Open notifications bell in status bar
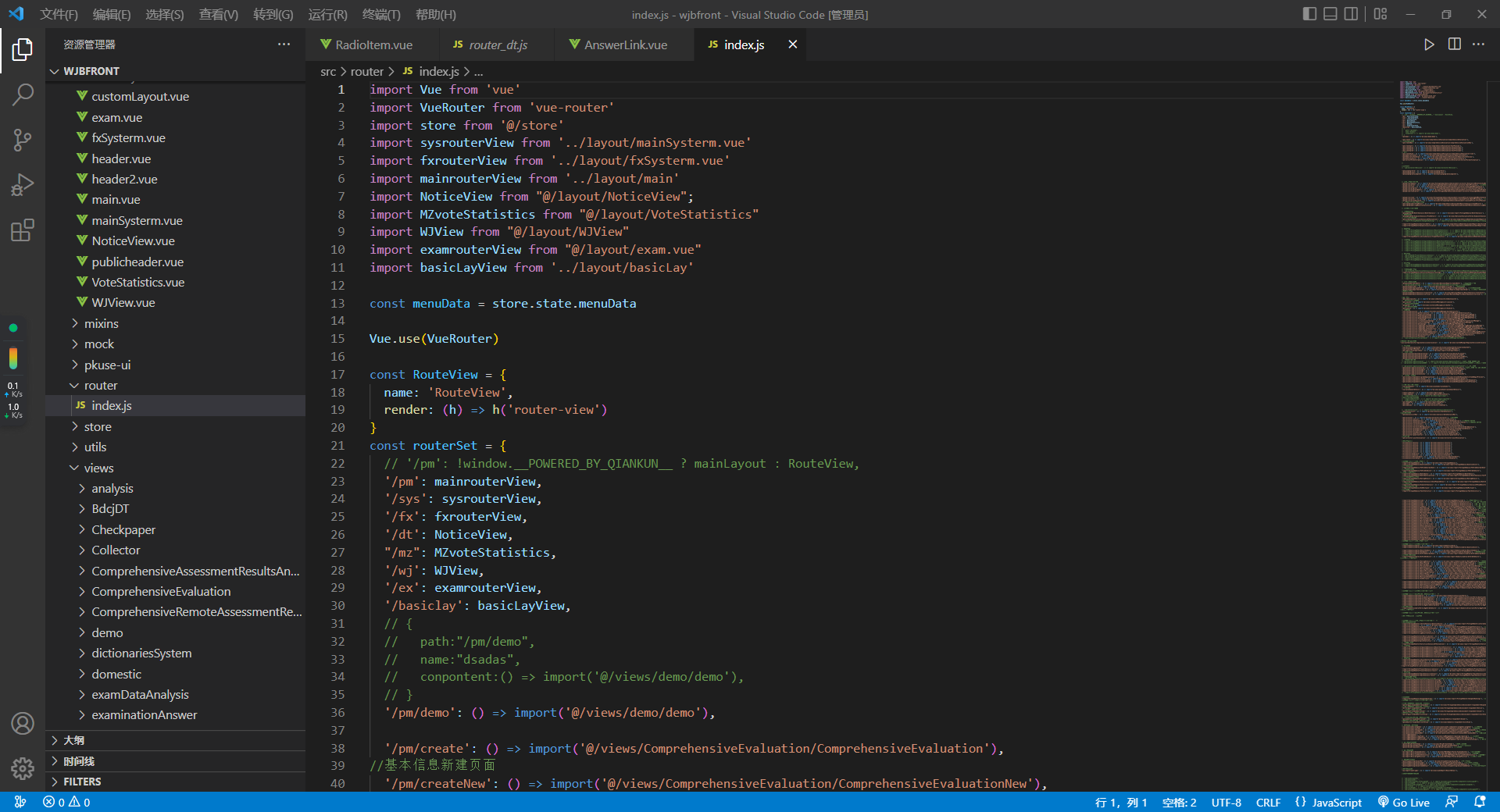 [x=1480, y=802]
